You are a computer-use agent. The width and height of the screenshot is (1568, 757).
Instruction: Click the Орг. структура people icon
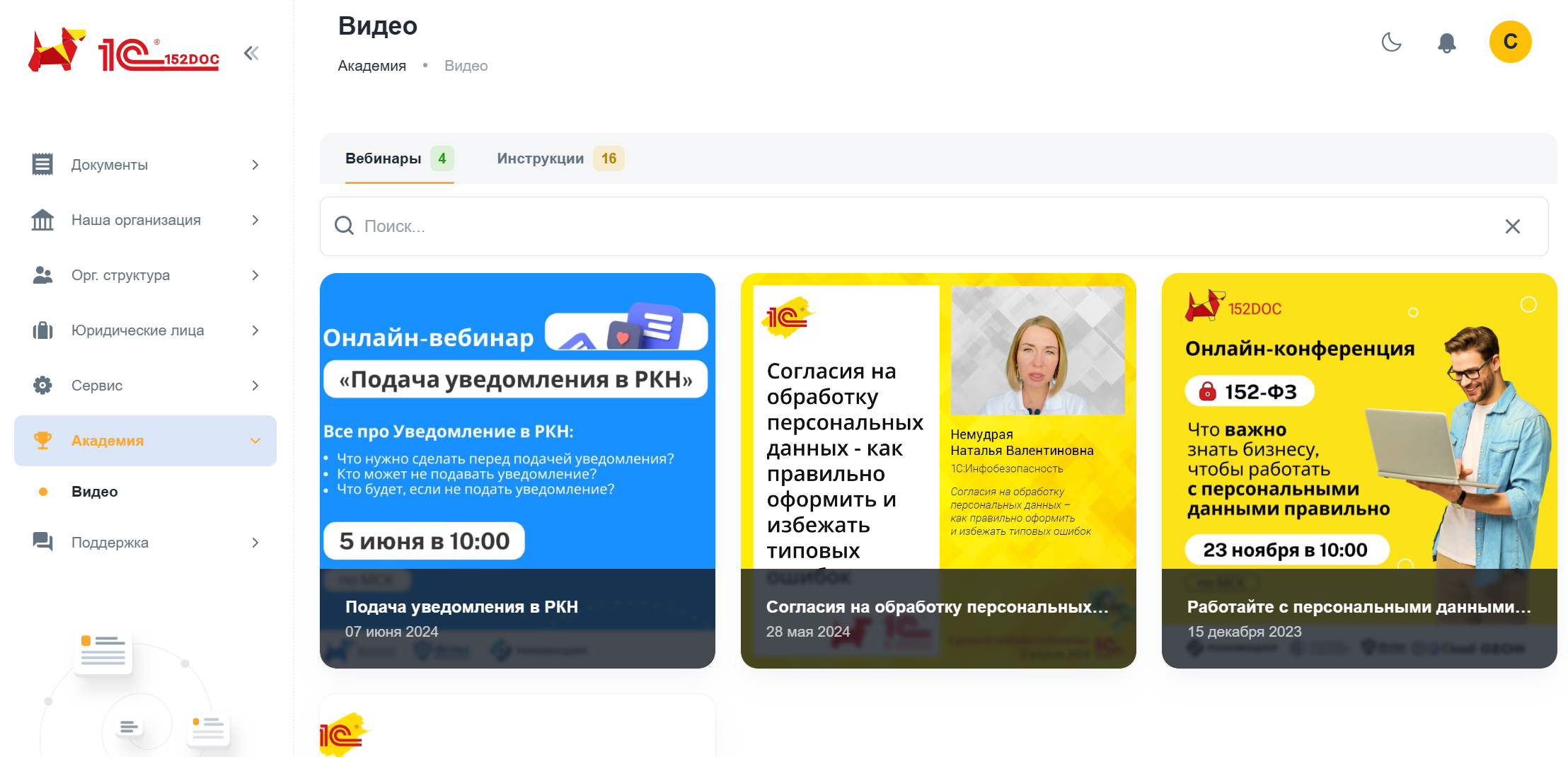[x=42, y=275]
